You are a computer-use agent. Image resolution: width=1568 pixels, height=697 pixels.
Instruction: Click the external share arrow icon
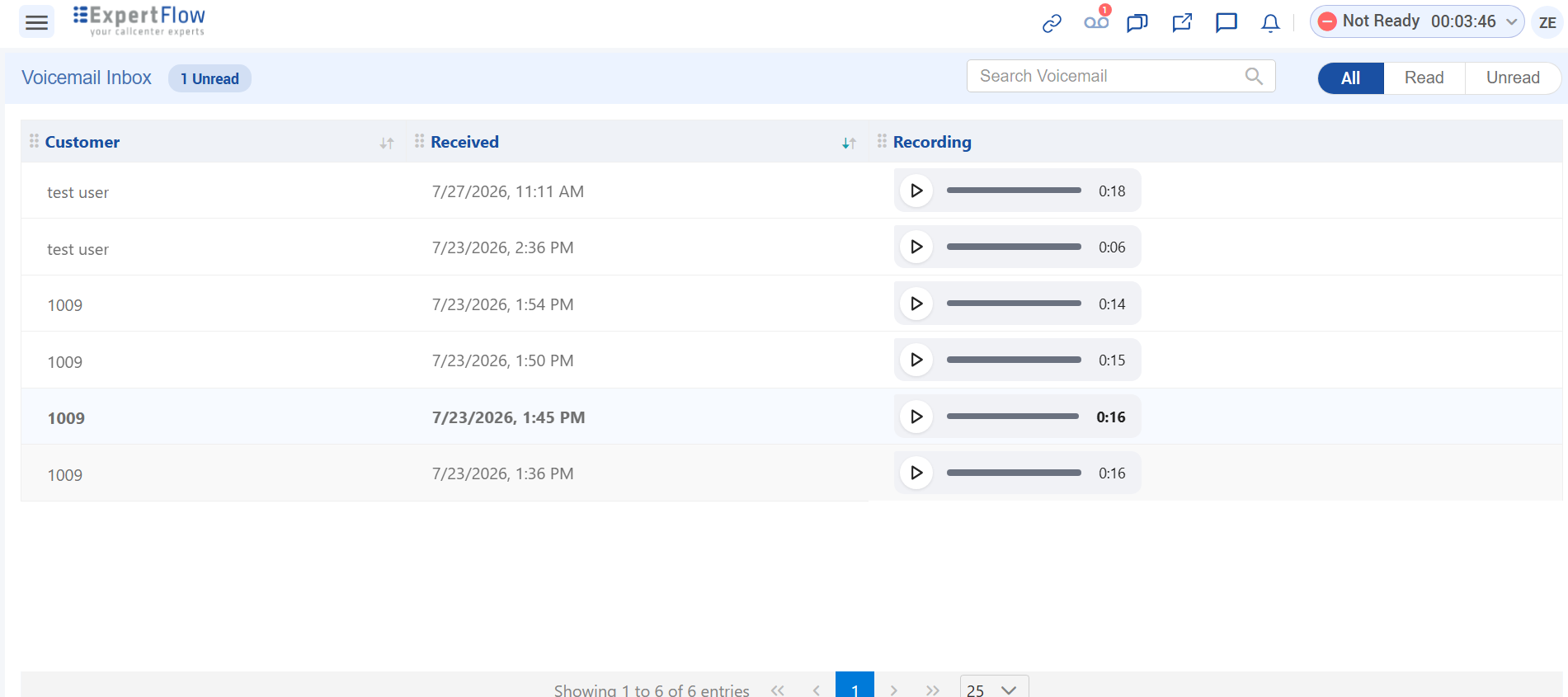tap(1182, 22)
